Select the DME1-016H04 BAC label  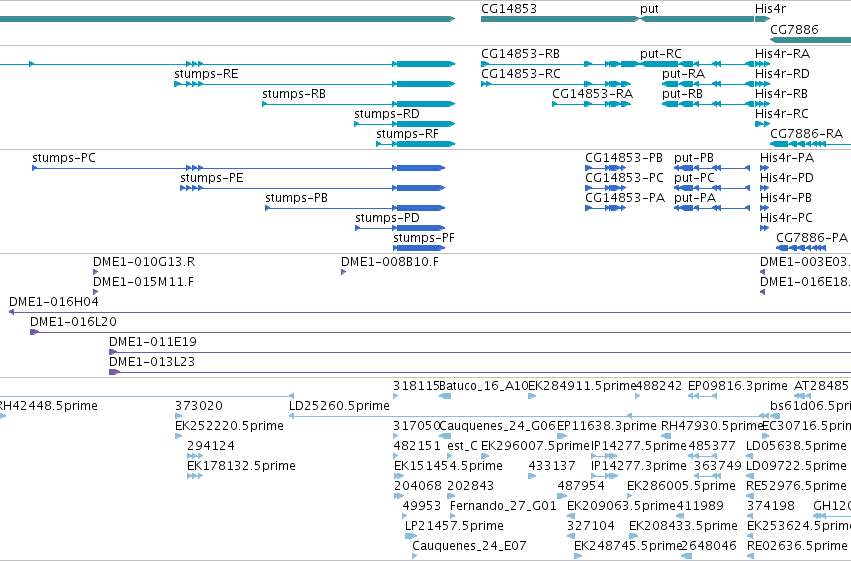tap(54, 302)
